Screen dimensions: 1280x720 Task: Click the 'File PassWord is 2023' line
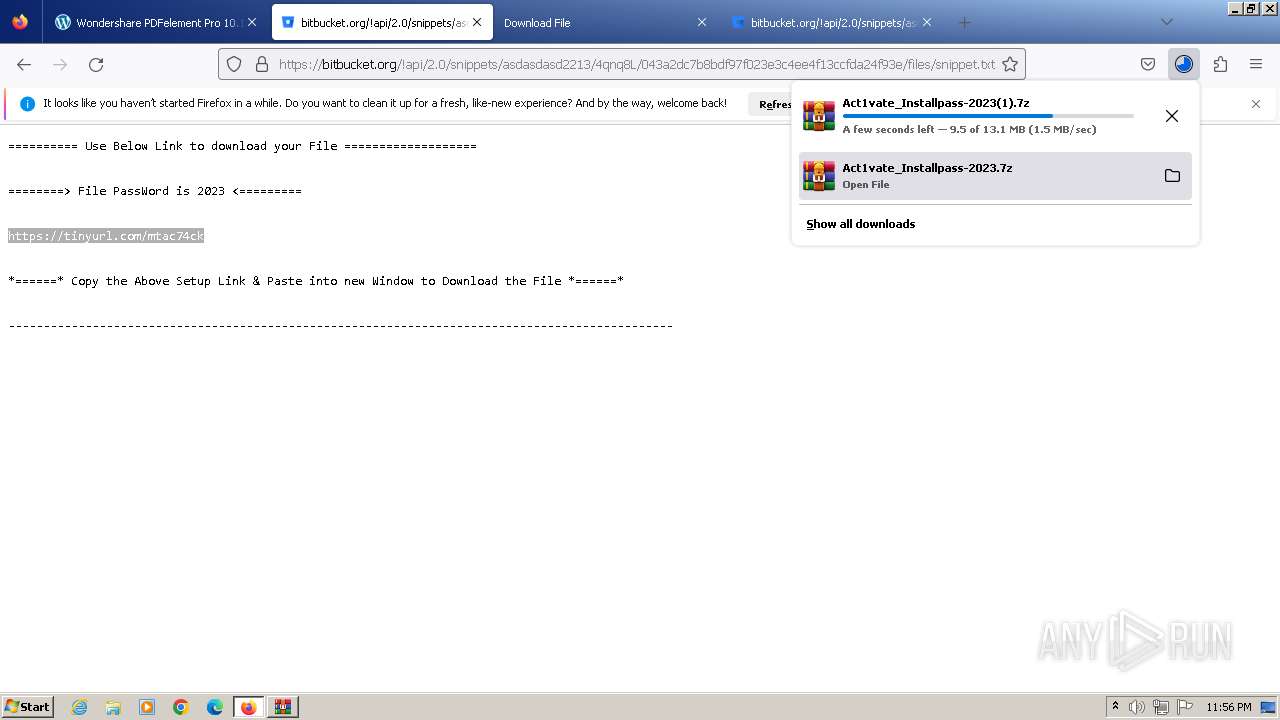[x=155, y=191]
